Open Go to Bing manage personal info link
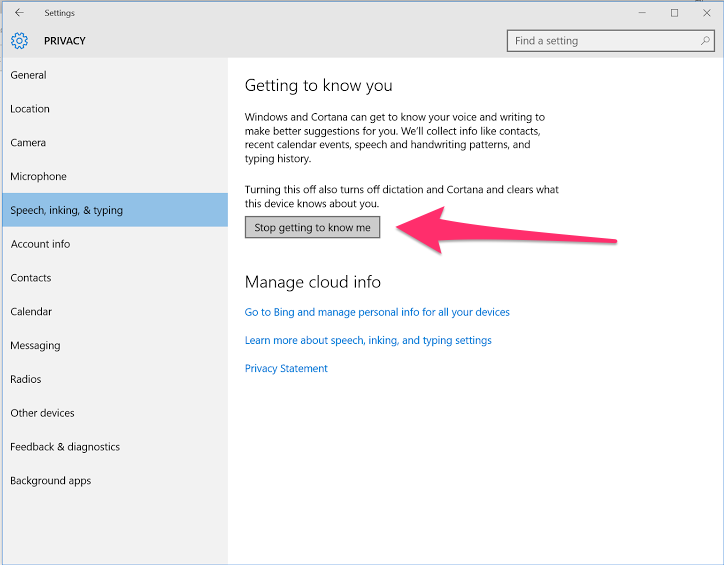 (x=377, y=312)
